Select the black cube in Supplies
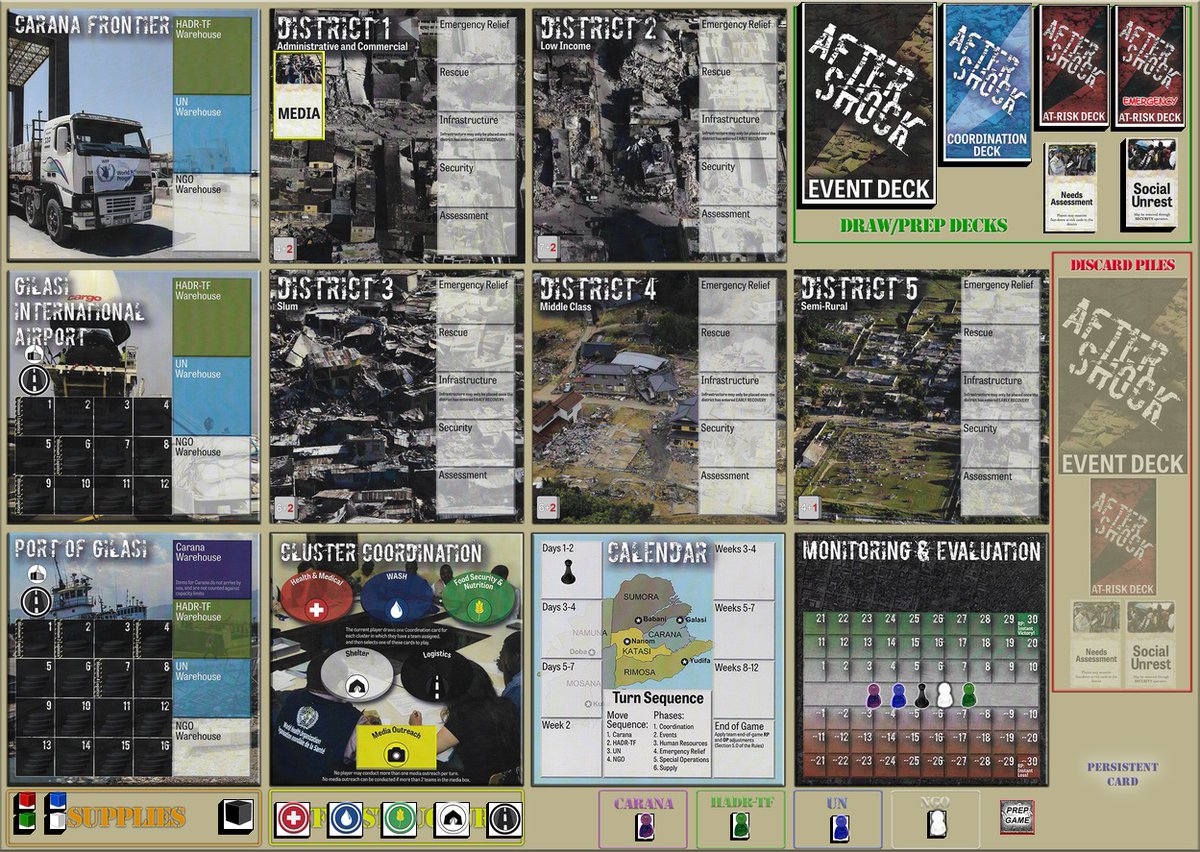This screenshot has width=1200, height=852. pos(236,818)
